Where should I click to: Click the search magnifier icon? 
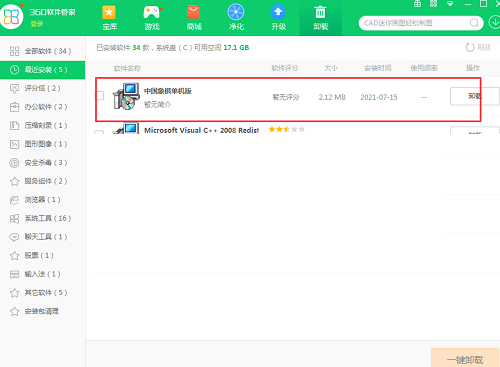[474, 23]
